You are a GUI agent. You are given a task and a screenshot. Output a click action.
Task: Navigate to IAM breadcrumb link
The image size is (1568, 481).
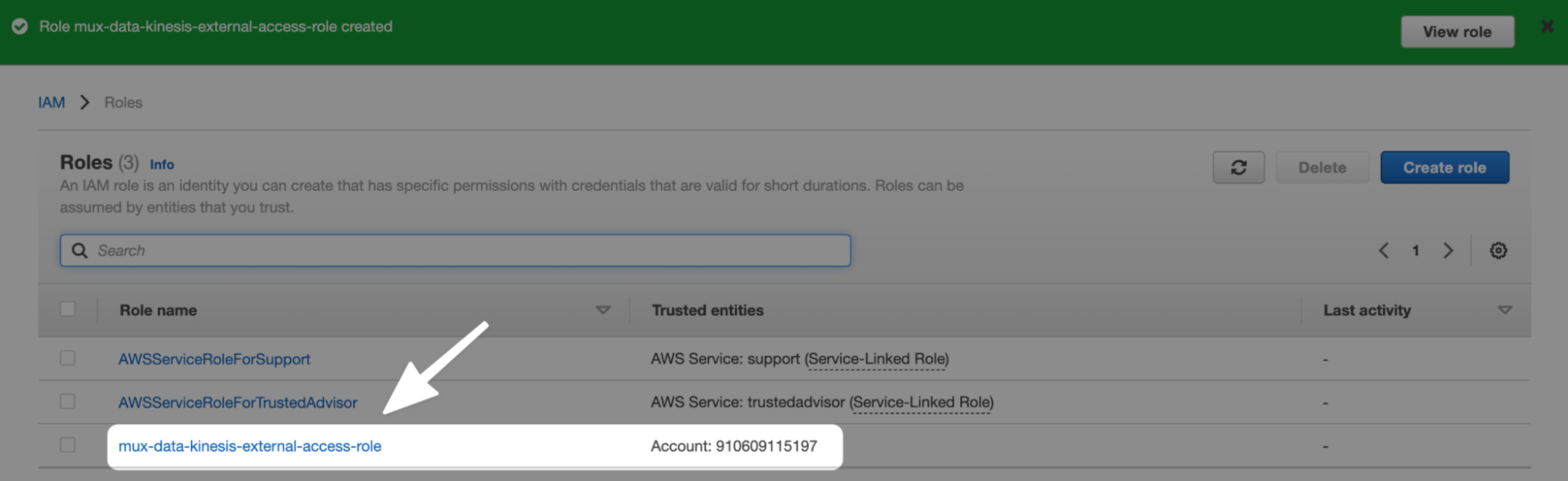(52, 102)
